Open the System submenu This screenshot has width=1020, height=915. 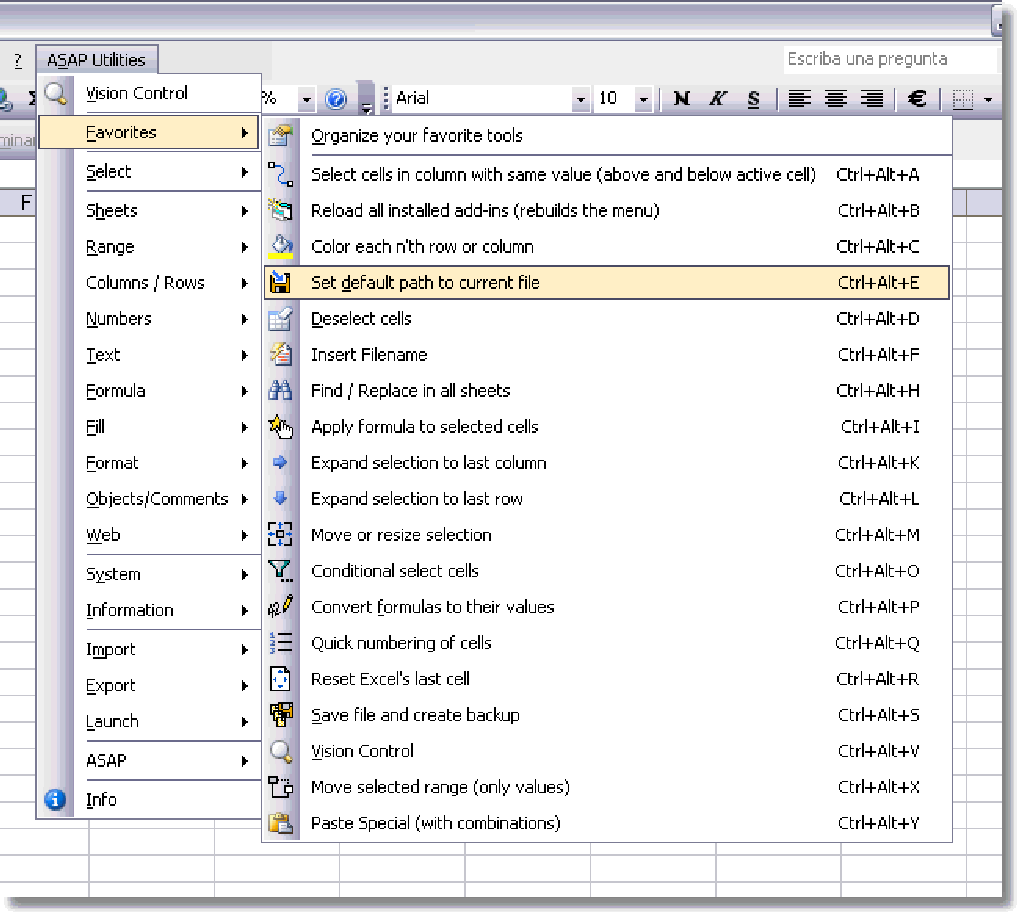[150, 574]
